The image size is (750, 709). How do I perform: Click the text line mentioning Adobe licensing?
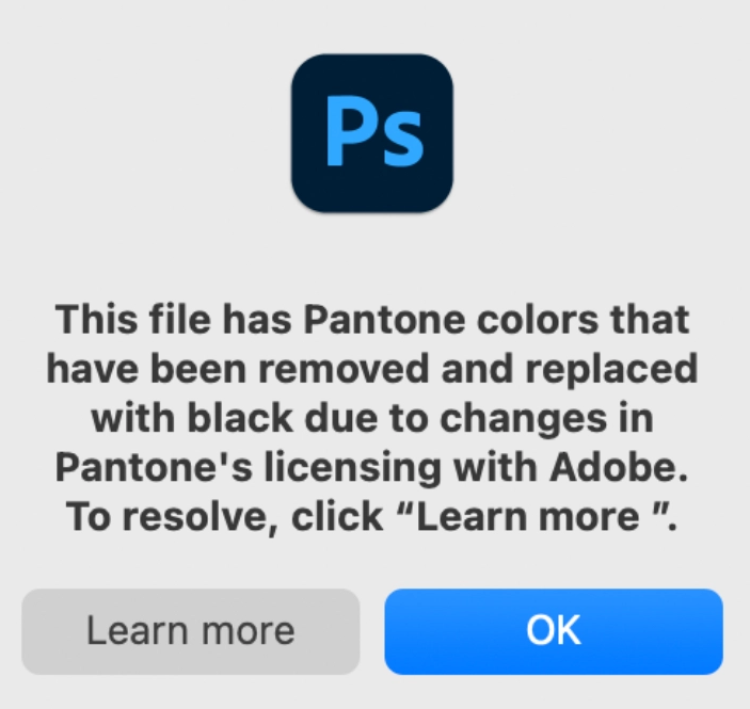[372, 467]
